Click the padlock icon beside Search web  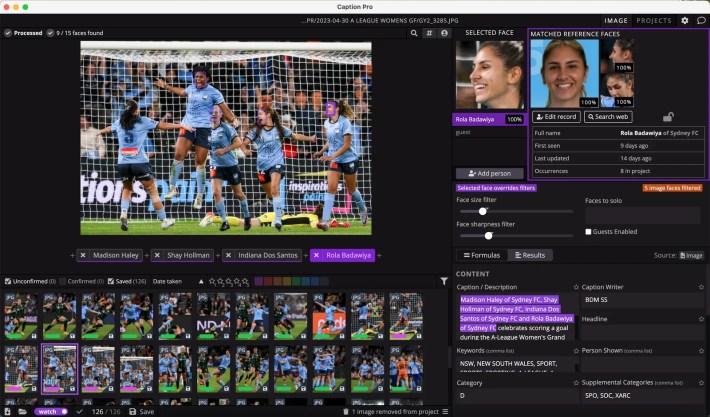pyautogui.click(x=668, y=117)
